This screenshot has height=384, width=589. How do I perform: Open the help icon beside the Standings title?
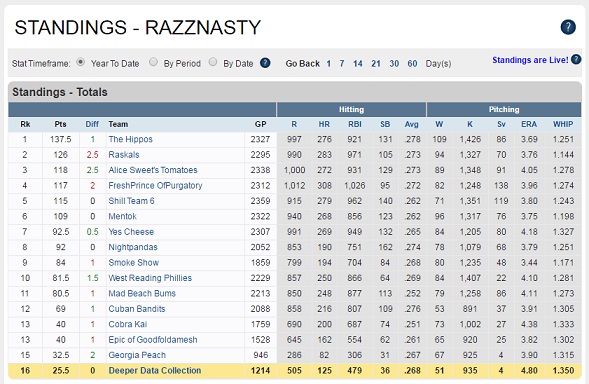(568, 27)
